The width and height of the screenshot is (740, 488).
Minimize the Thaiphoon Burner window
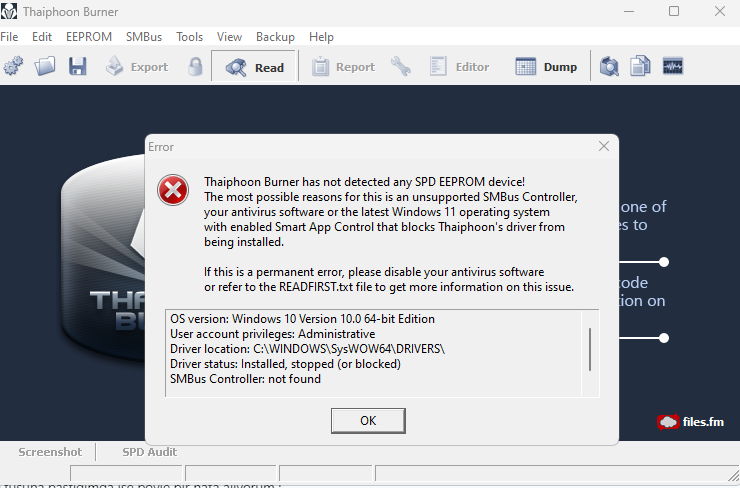[x=629, y=11]
